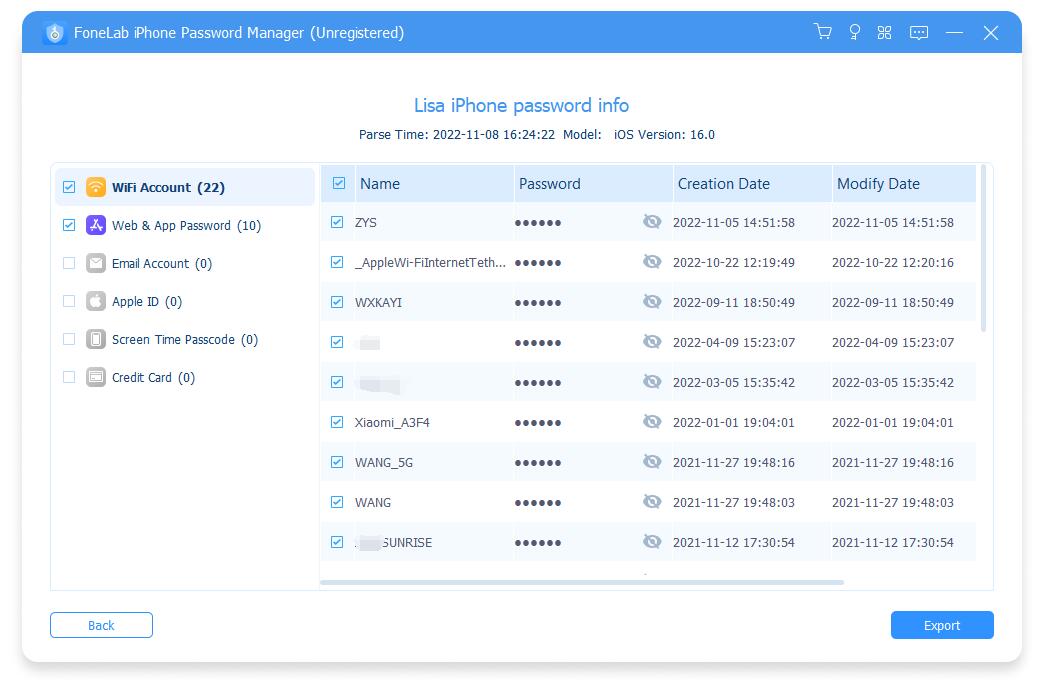Open the Email Account (0) category
The height and width of the screenshot is (684, 1044).
184,263
